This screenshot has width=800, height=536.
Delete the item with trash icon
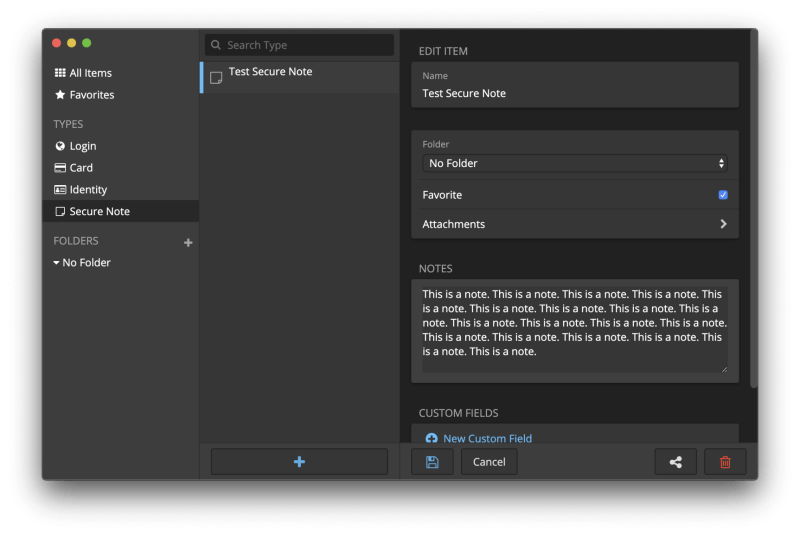click(x=725, y=462)
